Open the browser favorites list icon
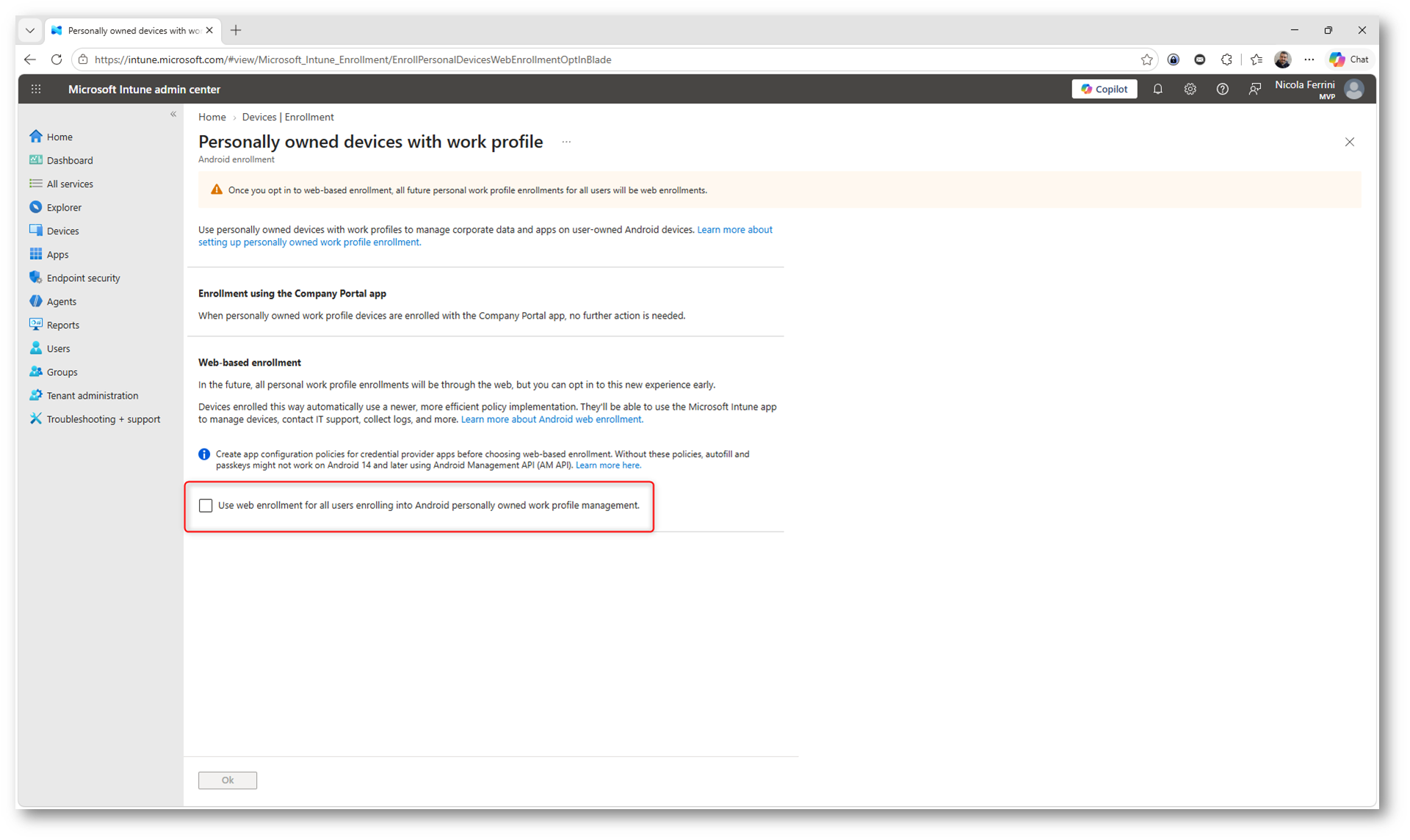Viewport: 1410px width, 840px height. tap(1257, 59)
